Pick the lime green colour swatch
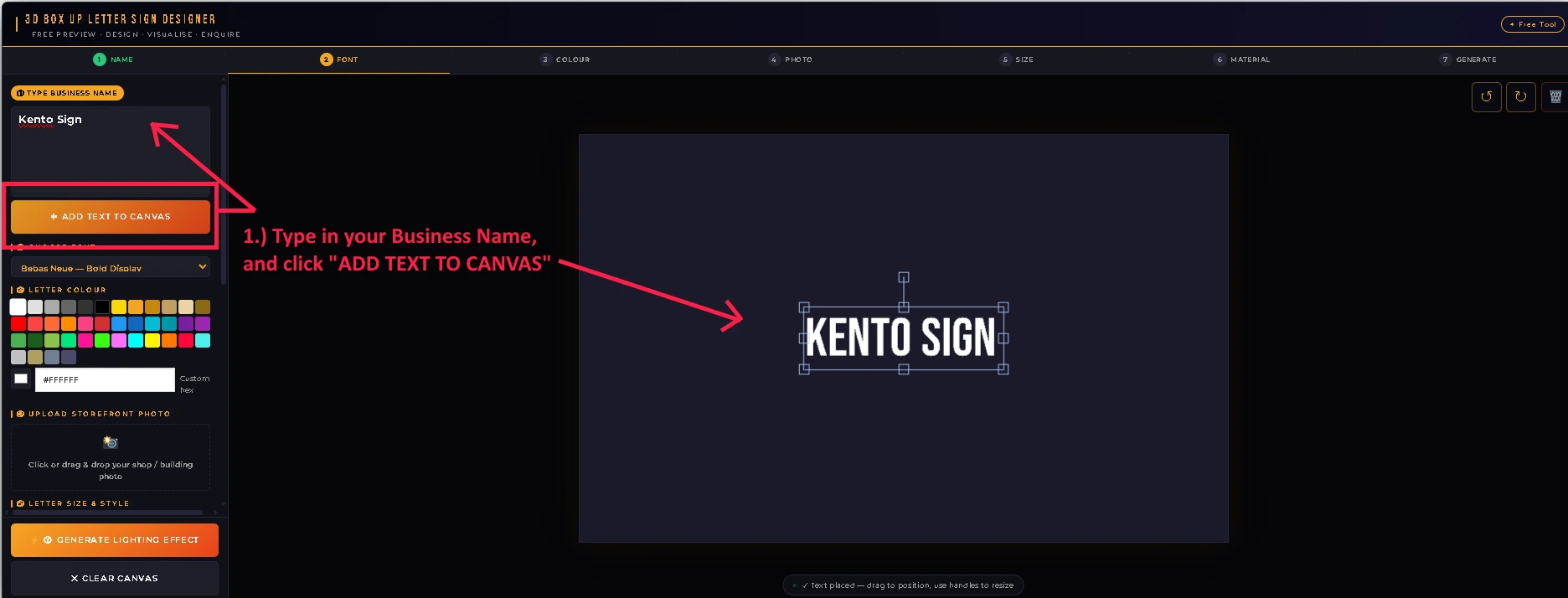1568x598 pixels. [x=102, y=340]
